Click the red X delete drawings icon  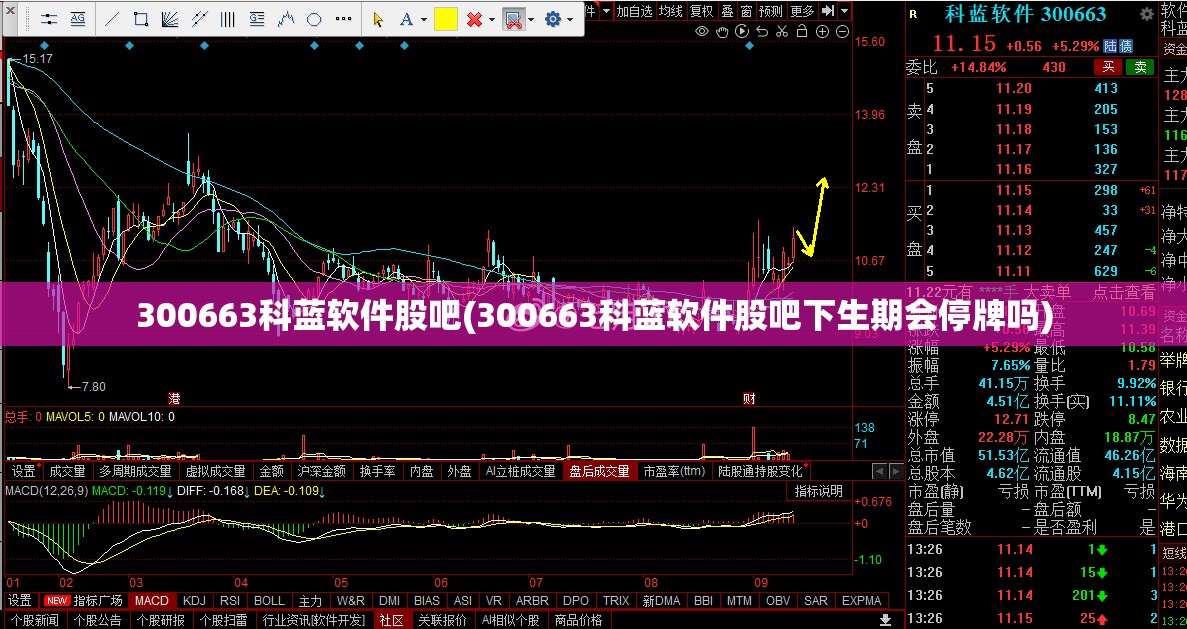(x=475, y=19)
